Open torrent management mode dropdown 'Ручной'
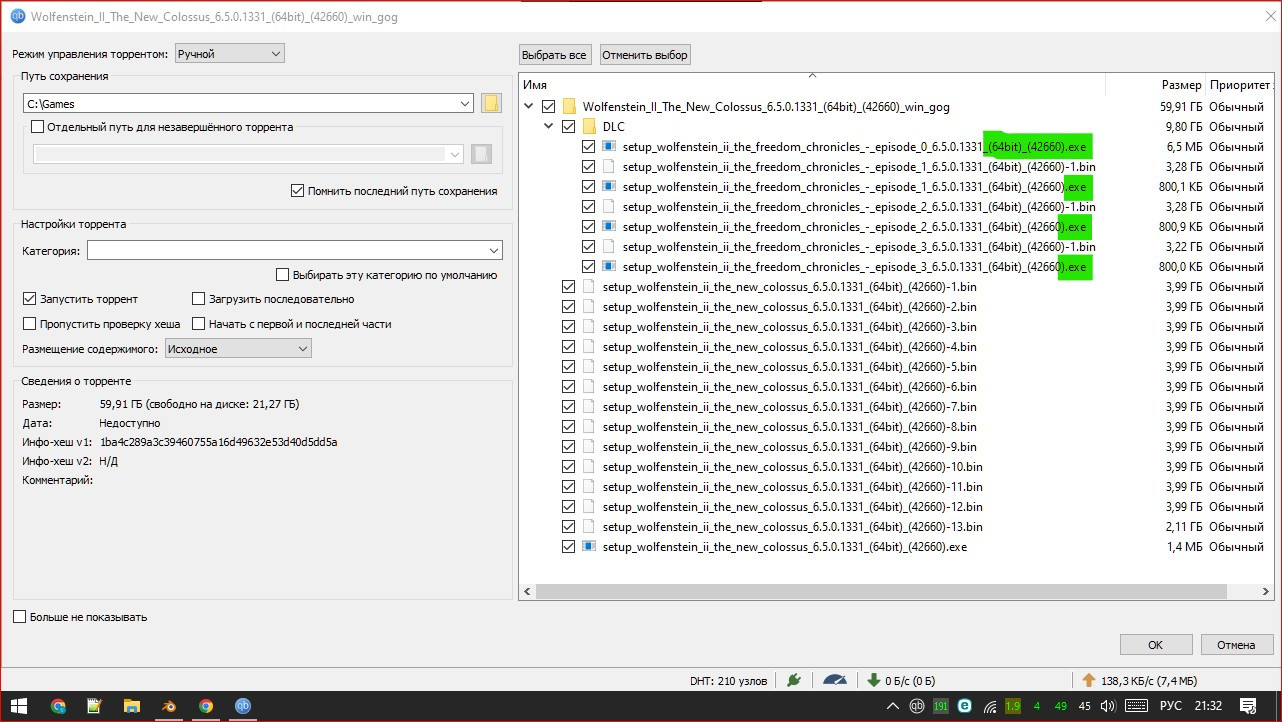Screen dimensions: 1282x722 click(229, 54)
